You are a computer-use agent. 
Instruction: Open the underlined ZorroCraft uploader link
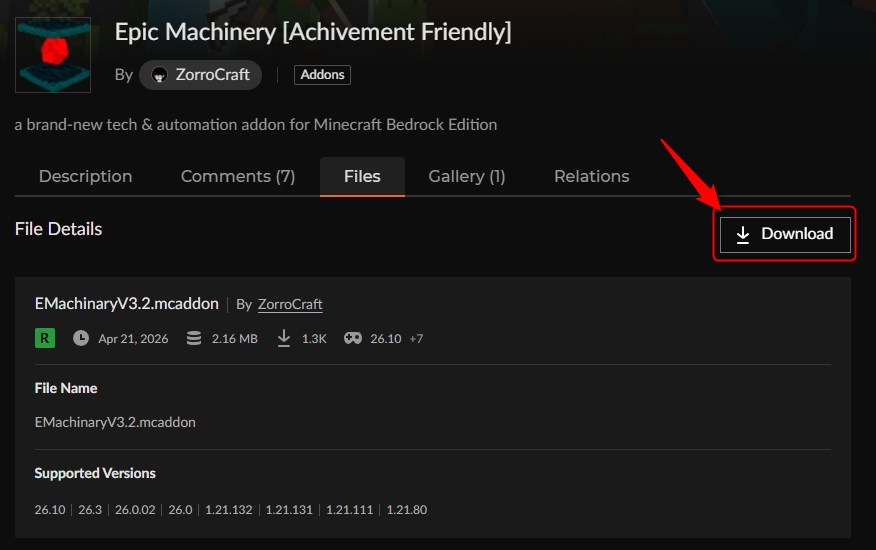point(290,304)
